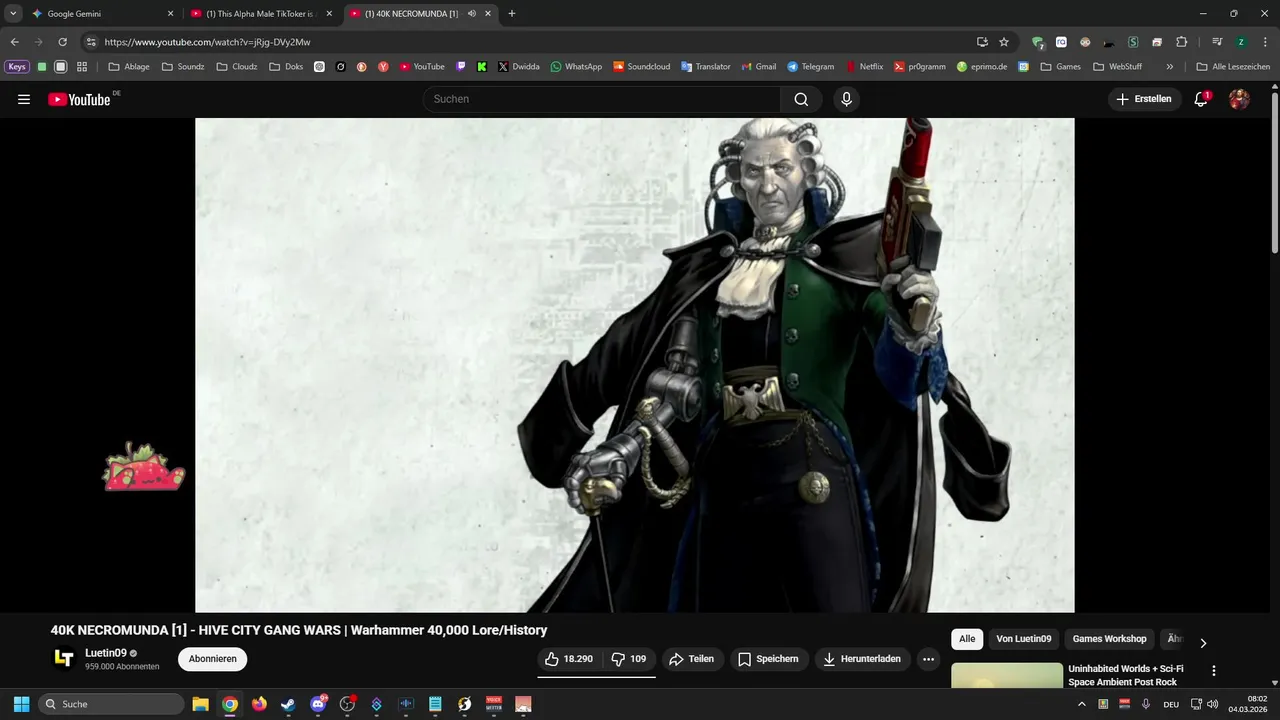Screen dimensions: 1280x720
Task: Bookmark this page with the star icon
Action: pos(1004,42)
